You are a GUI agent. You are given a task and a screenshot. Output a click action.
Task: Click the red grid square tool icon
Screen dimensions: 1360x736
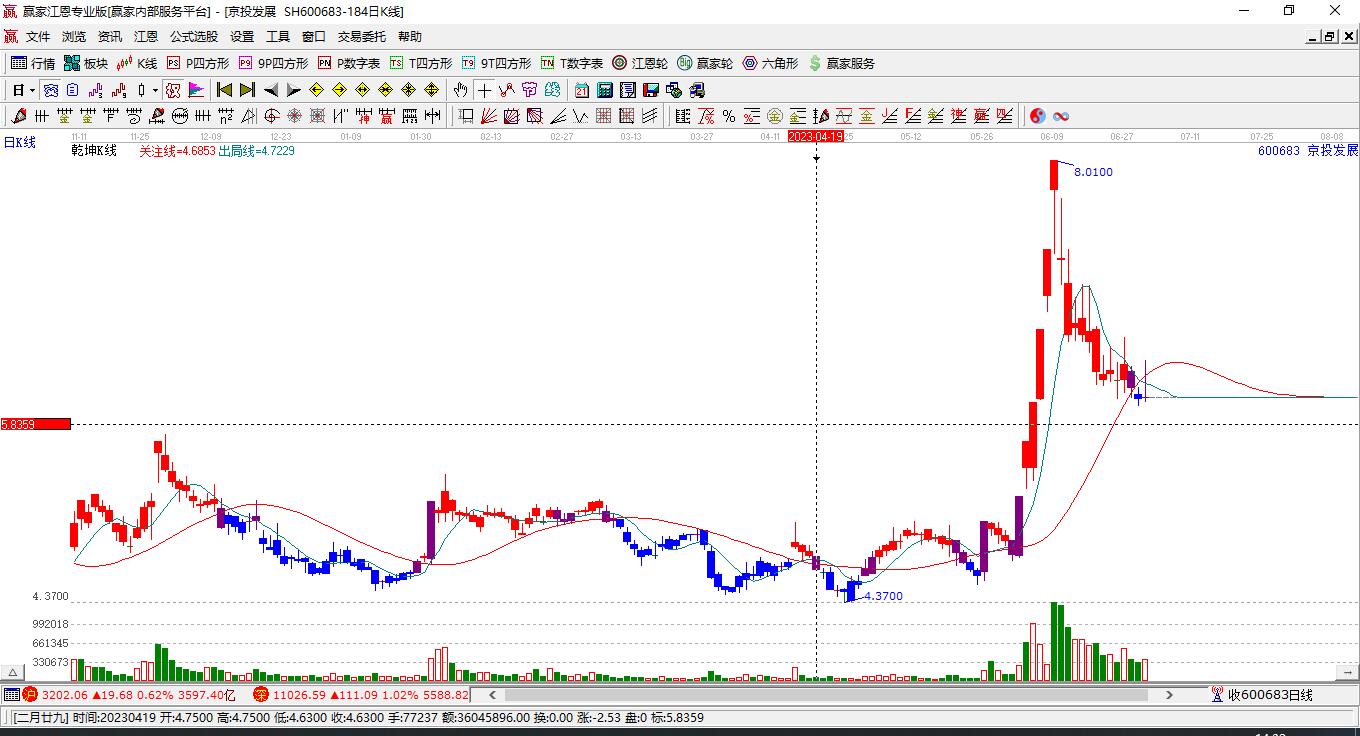tap(603, 116)
